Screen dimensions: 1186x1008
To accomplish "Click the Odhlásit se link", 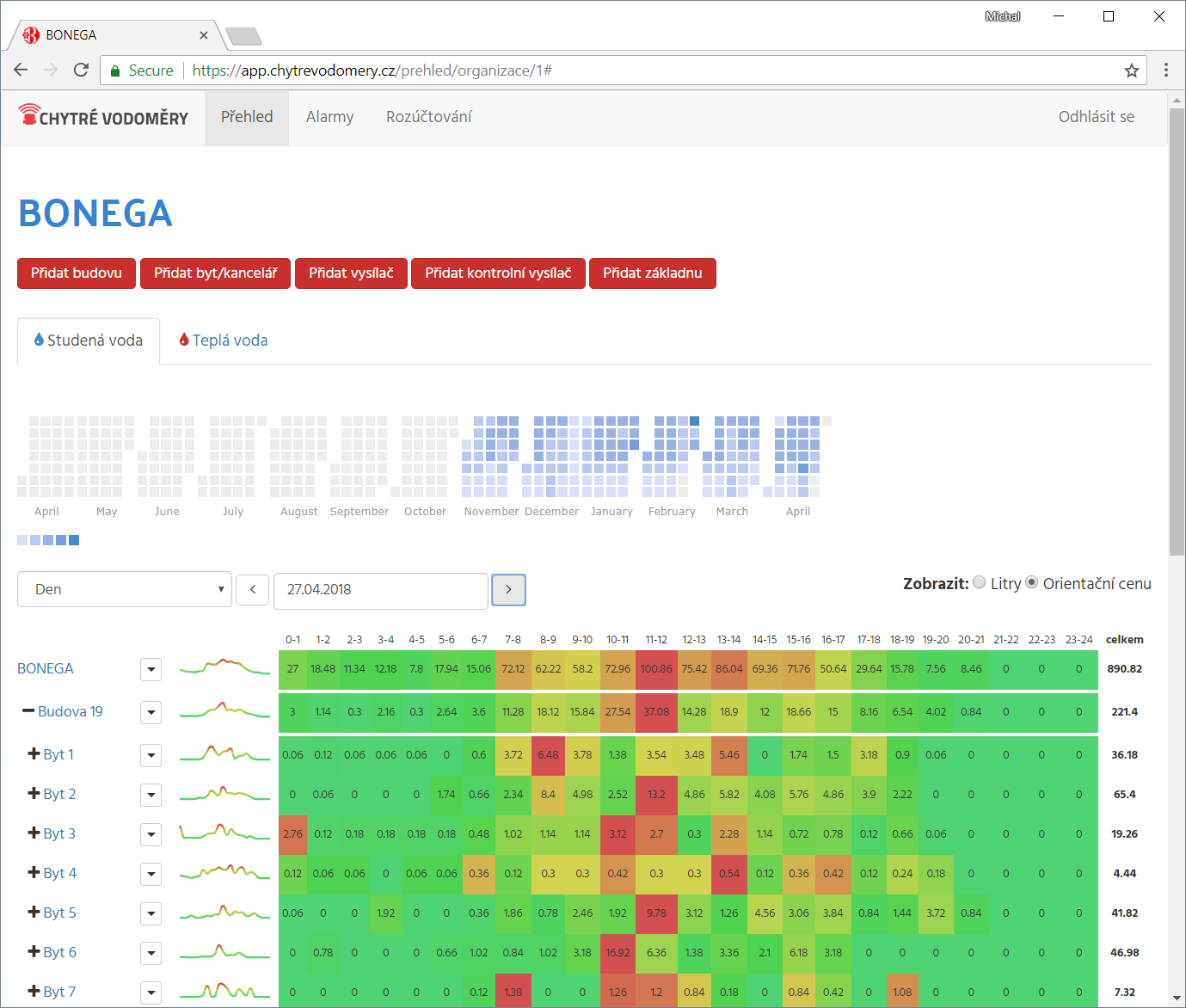I will click(x=1096, y=117).
